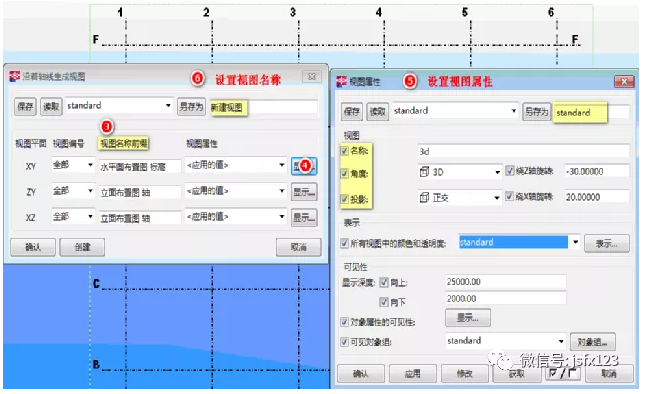
Task: Toggle the 名称 checkbox
Action: 345,151
